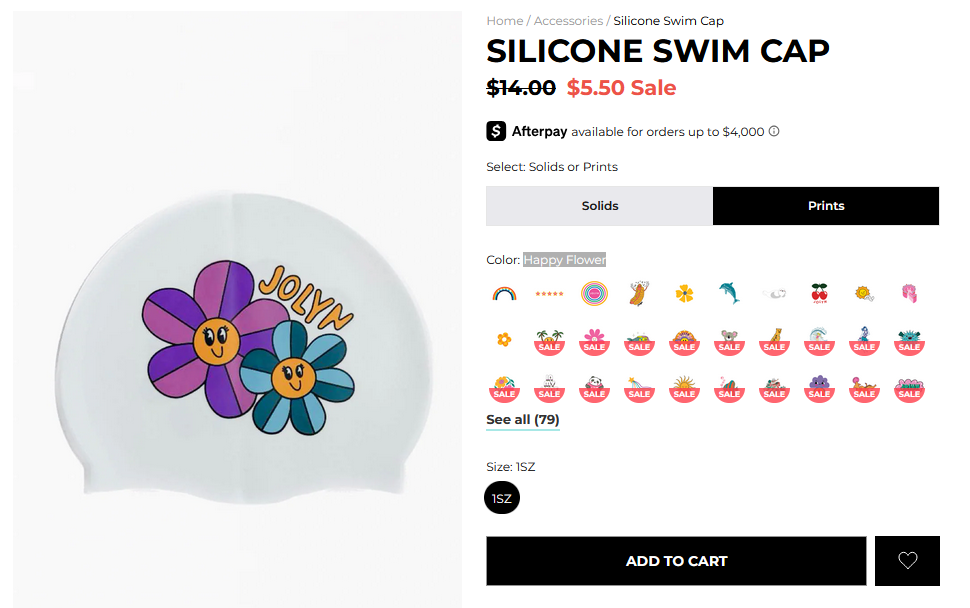Expand See all (79) colors
970x608 pixels.
[522, 420]
